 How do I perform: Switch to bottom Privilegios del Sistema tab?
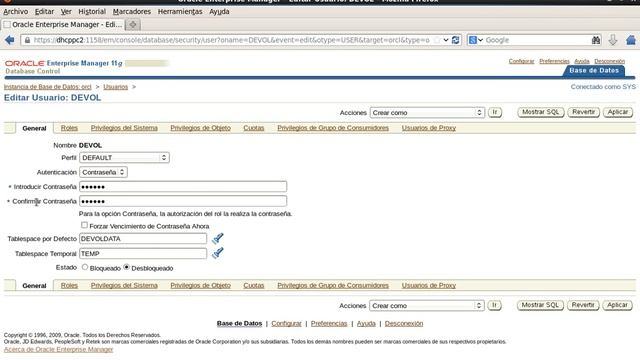[124, 285]
